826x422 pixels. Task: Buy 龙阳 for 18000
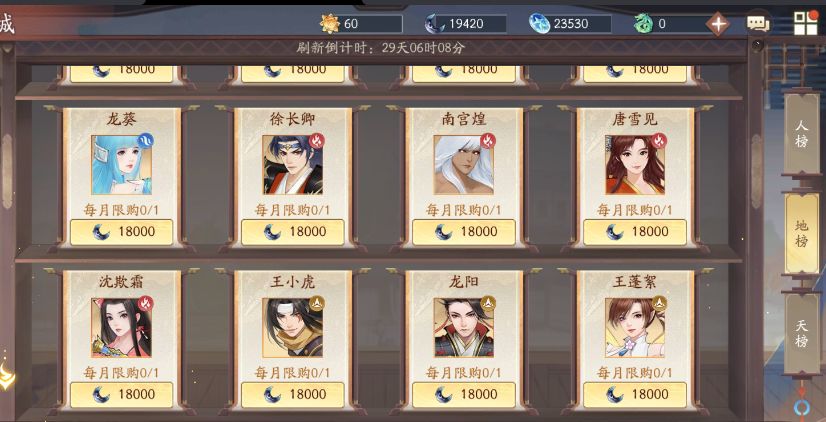pyautogui.click(x=464, y=394)
